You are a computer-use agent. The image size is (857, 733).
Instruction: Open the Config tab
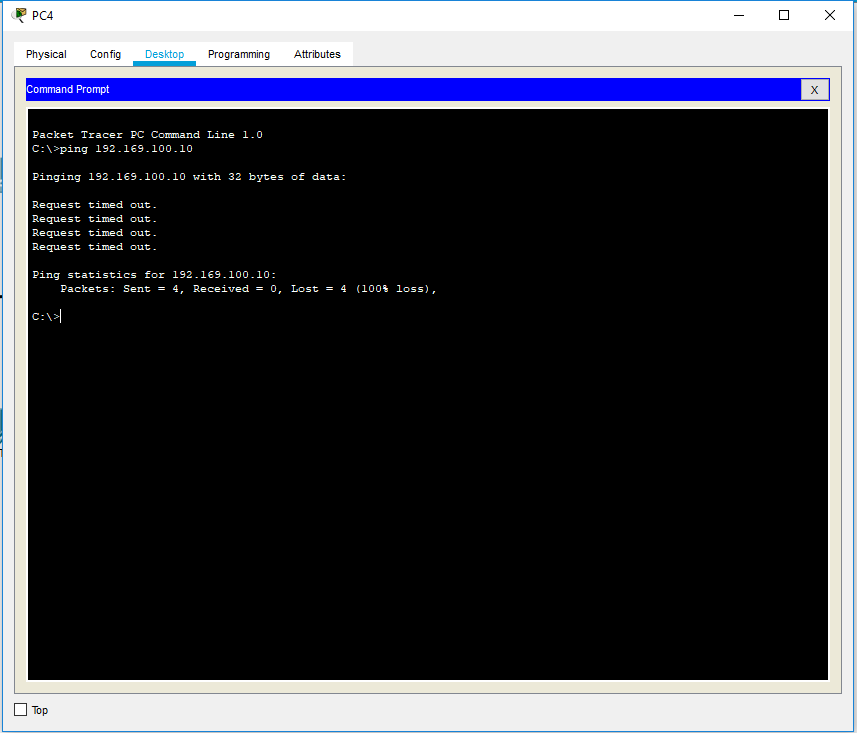(x=105, y=55)
